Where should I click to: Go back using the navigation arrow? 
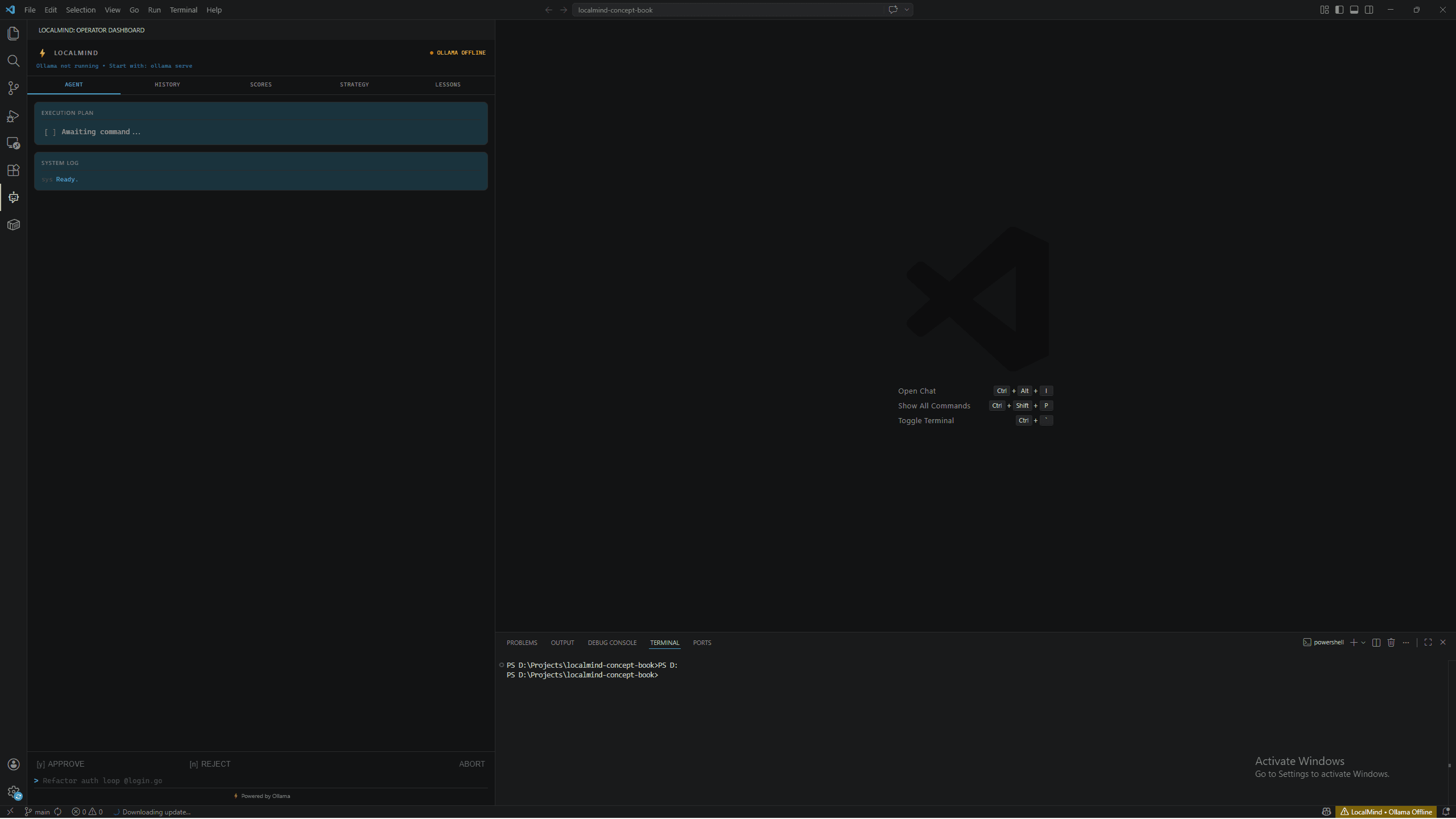point(548,10)
